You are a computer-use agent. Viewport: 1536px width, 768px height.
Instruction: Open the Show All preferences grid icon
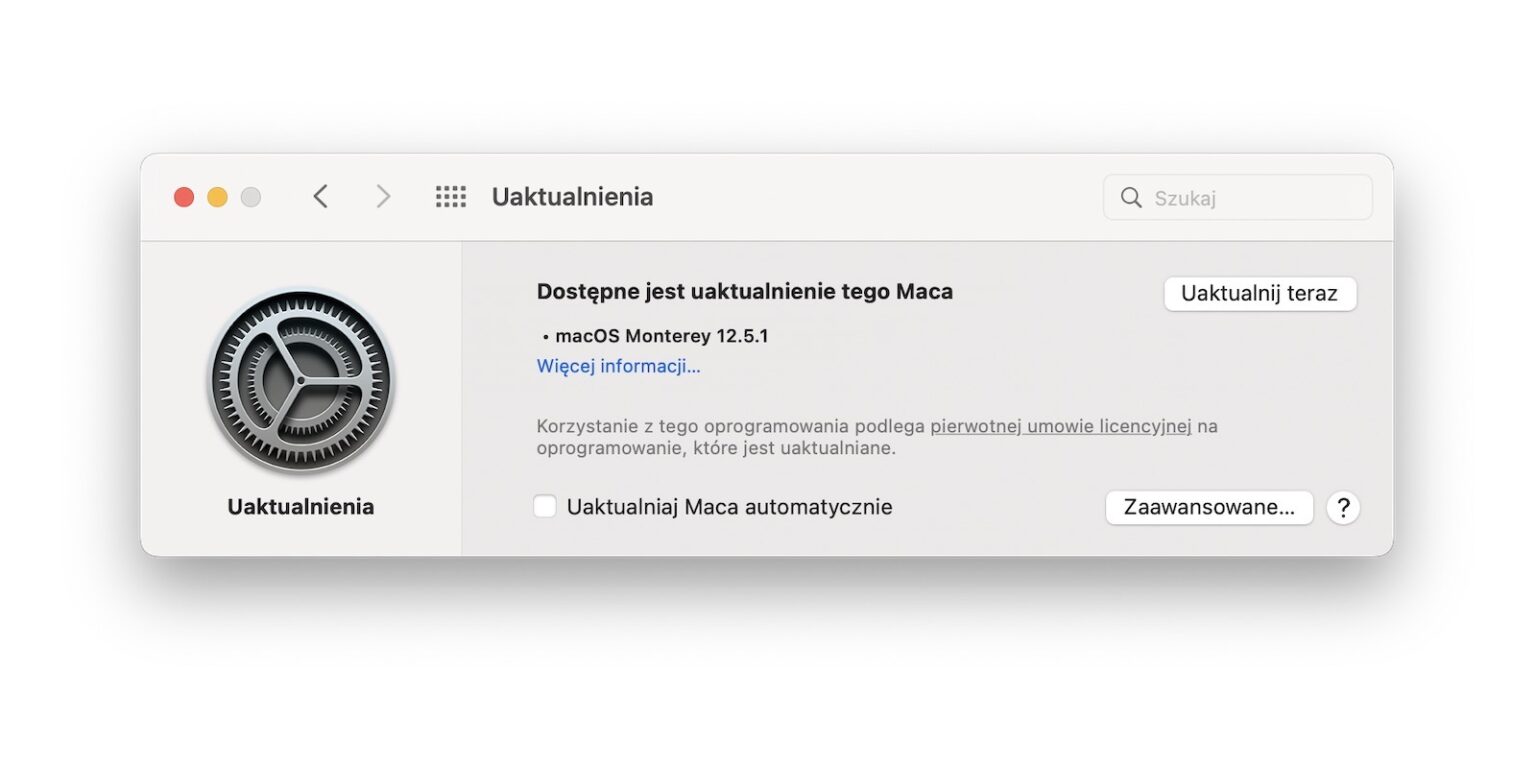[x=450, y=196]
